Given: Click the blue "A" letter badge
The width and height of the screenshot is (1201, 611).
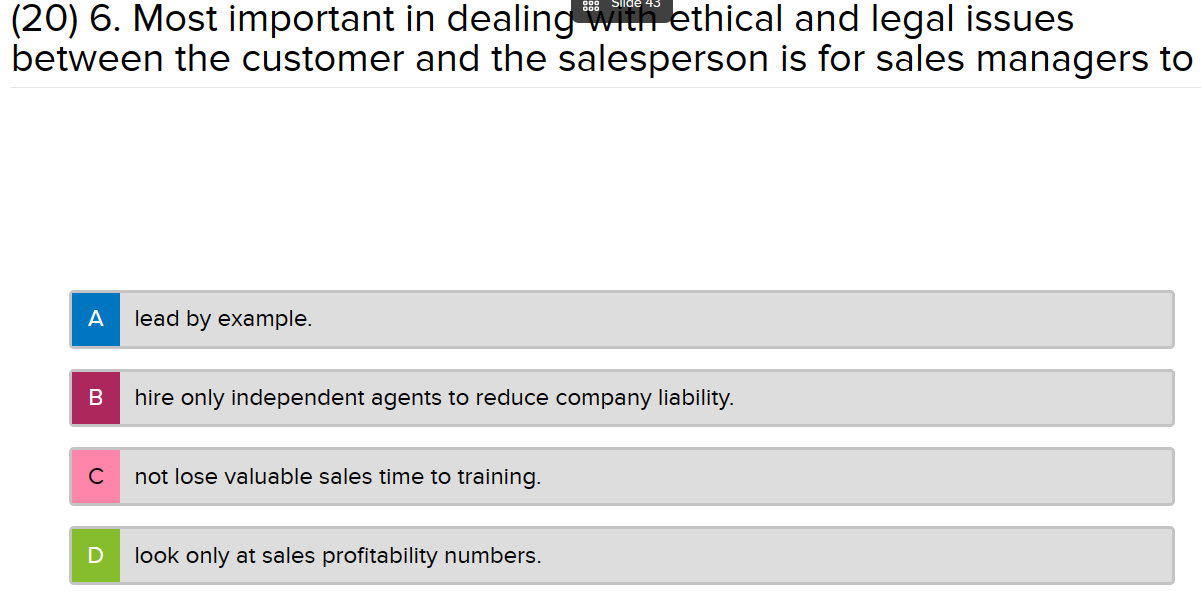Looking at the screenshot, I should tap(95, 319).
